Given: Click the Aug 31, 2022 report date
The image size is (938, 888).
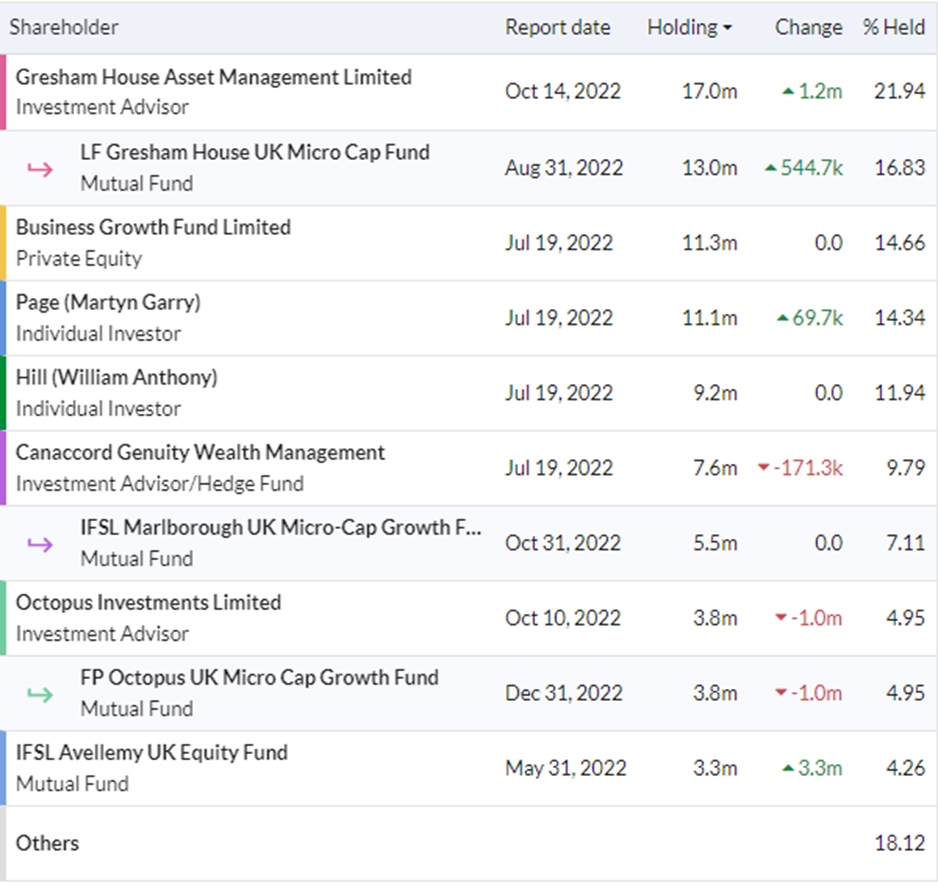Looking at the screenshot, I should tap(564, 168).
